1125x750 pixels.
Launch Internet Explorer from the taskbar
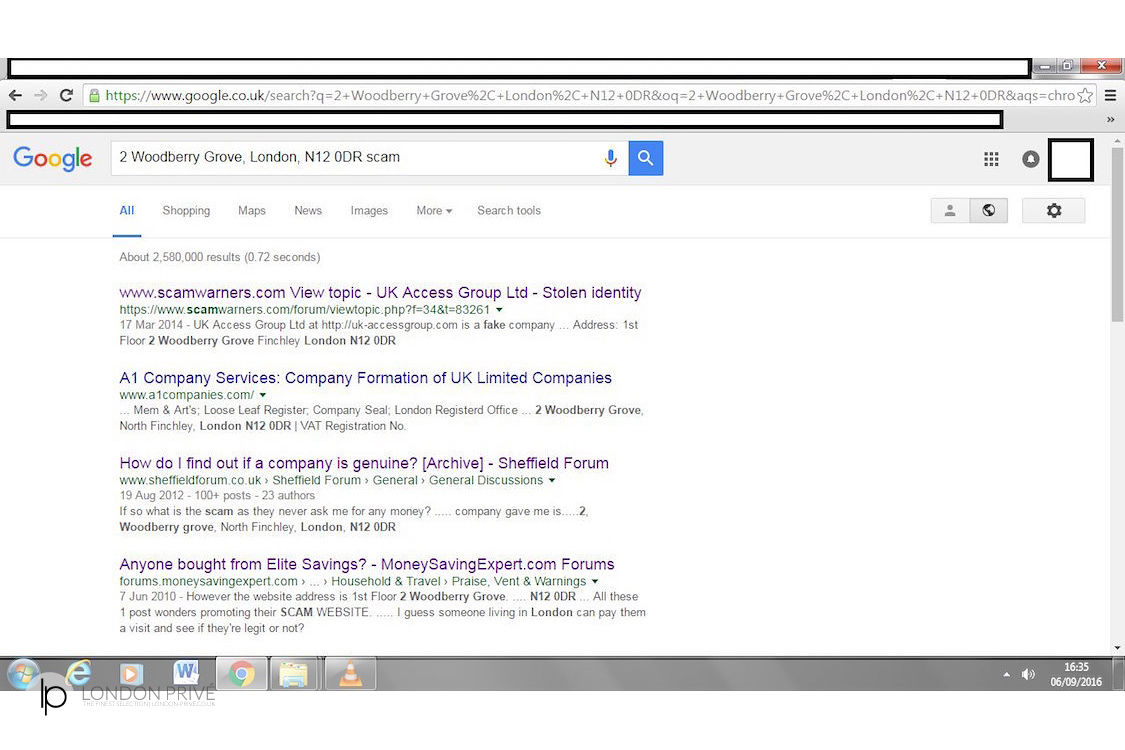pyautogui.click(x=77, y=674)
